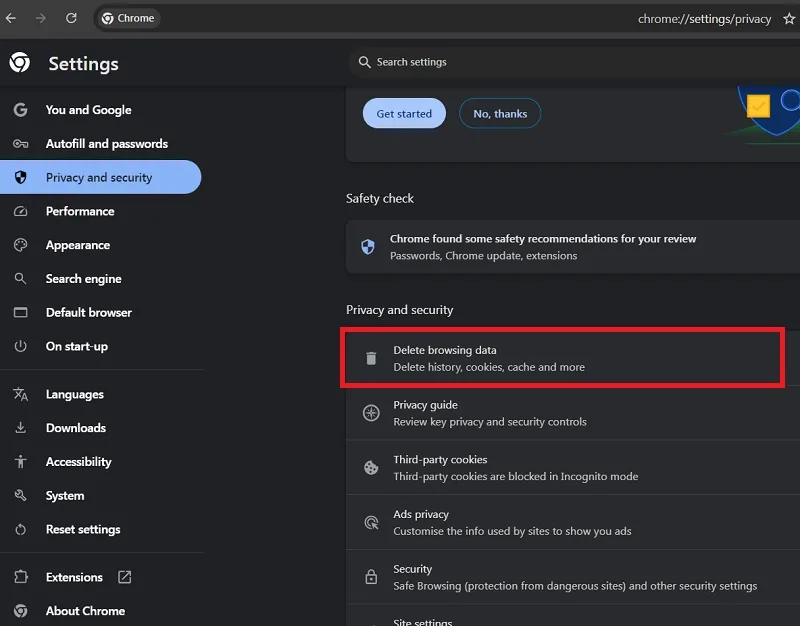Bookmark this page with star icon
The image size is (800, 626).
point(789,19)
